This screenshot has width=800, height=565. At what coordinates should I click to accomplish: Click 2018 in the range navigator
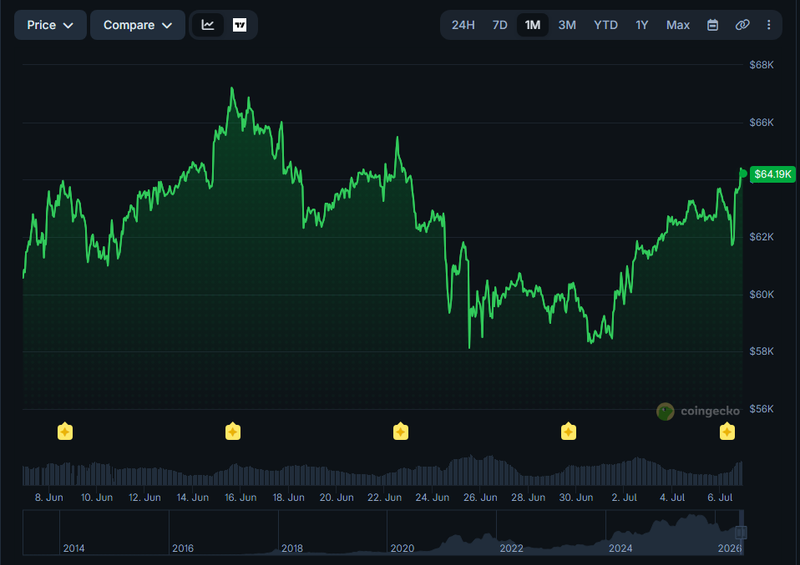[x=292, y=548]
